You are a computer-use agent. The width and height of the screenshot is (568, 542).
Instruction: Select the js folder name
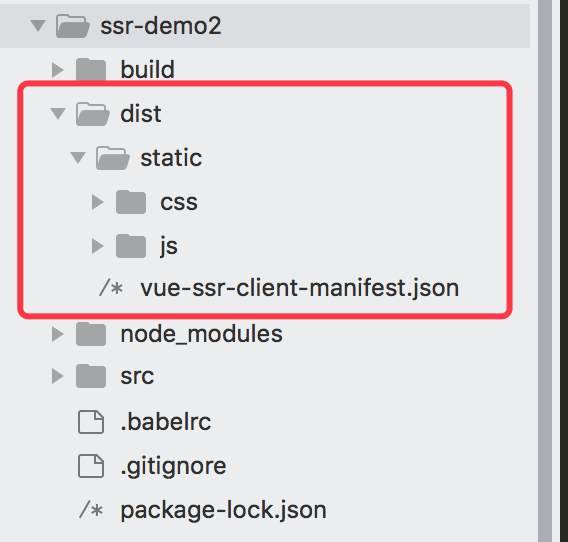pyautogui.click(x=169, y=246)
